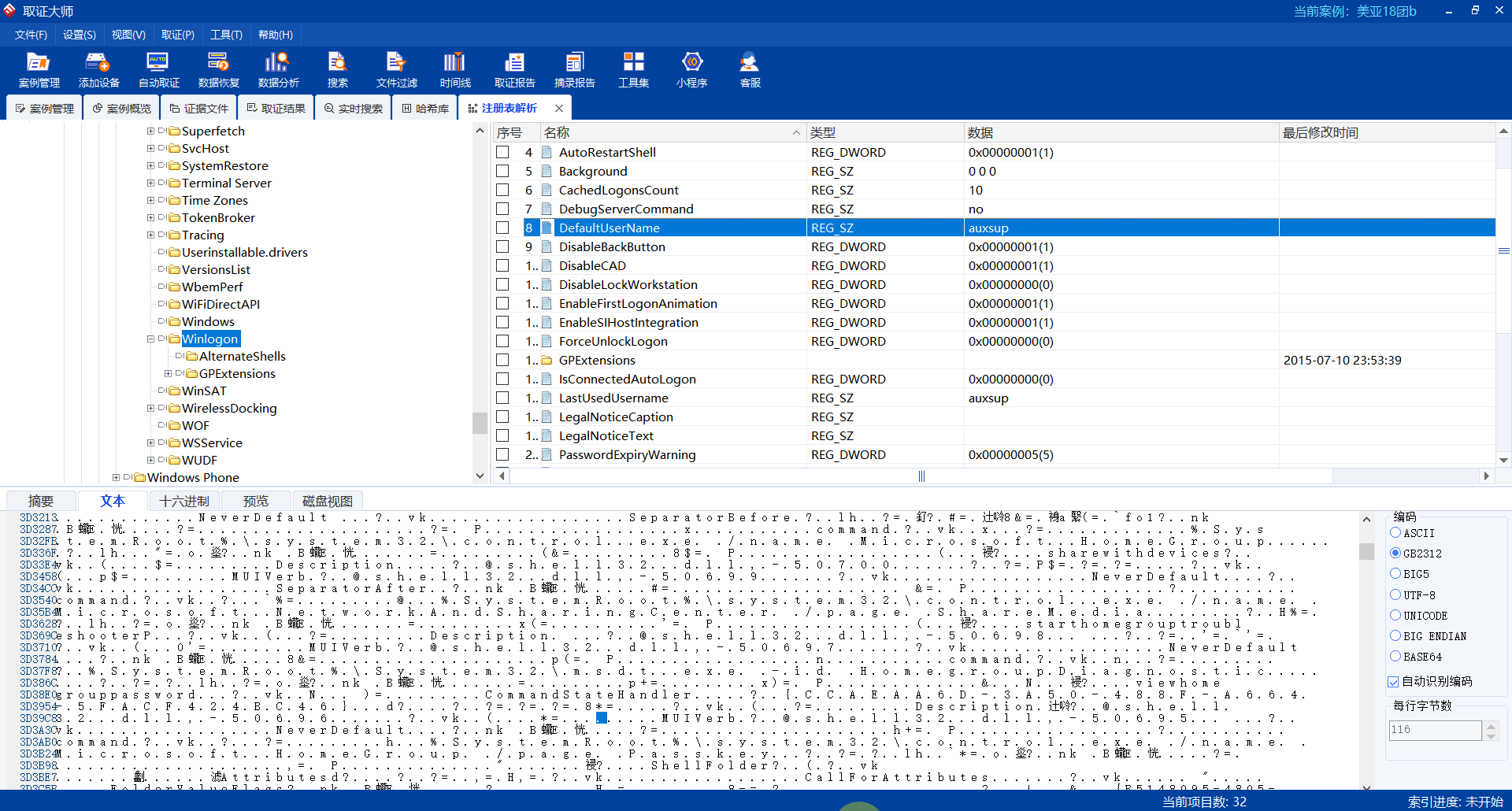1512x811 pixels.
Task: Open the 设置(S) menu
Action: (79, 35)
